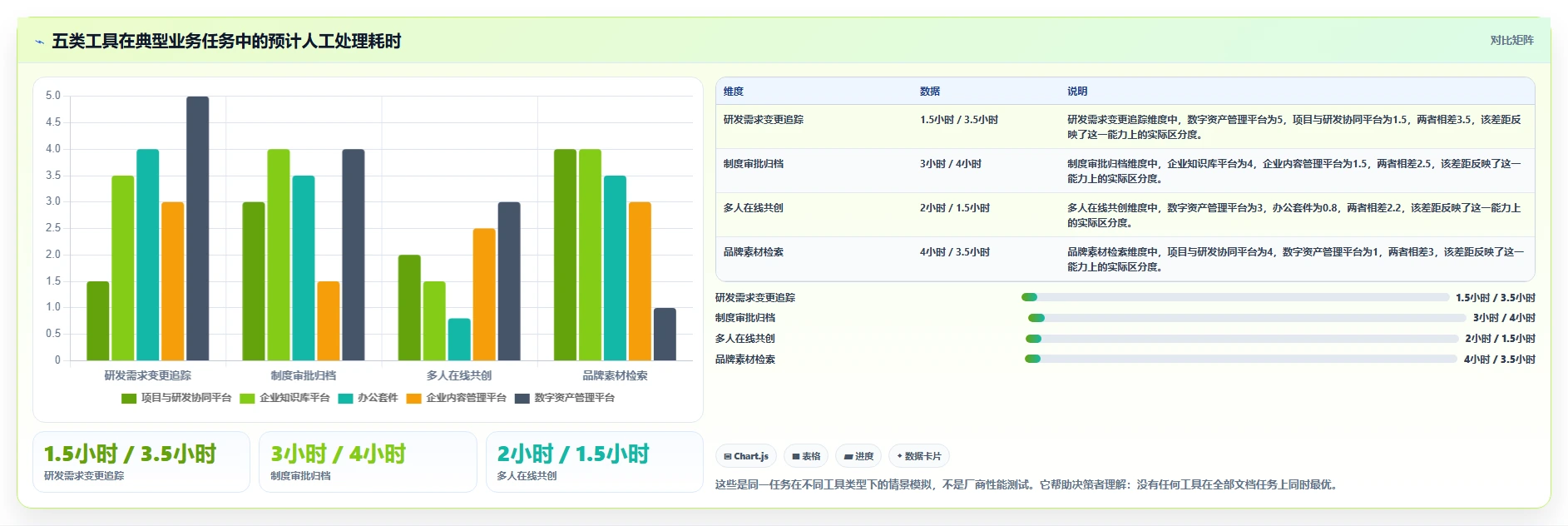Image resolution: width=1568 pixels, height=526 pixels.
Task: Click the x-axis label 制度审批归档 under chart
Action: coord(304,375)
